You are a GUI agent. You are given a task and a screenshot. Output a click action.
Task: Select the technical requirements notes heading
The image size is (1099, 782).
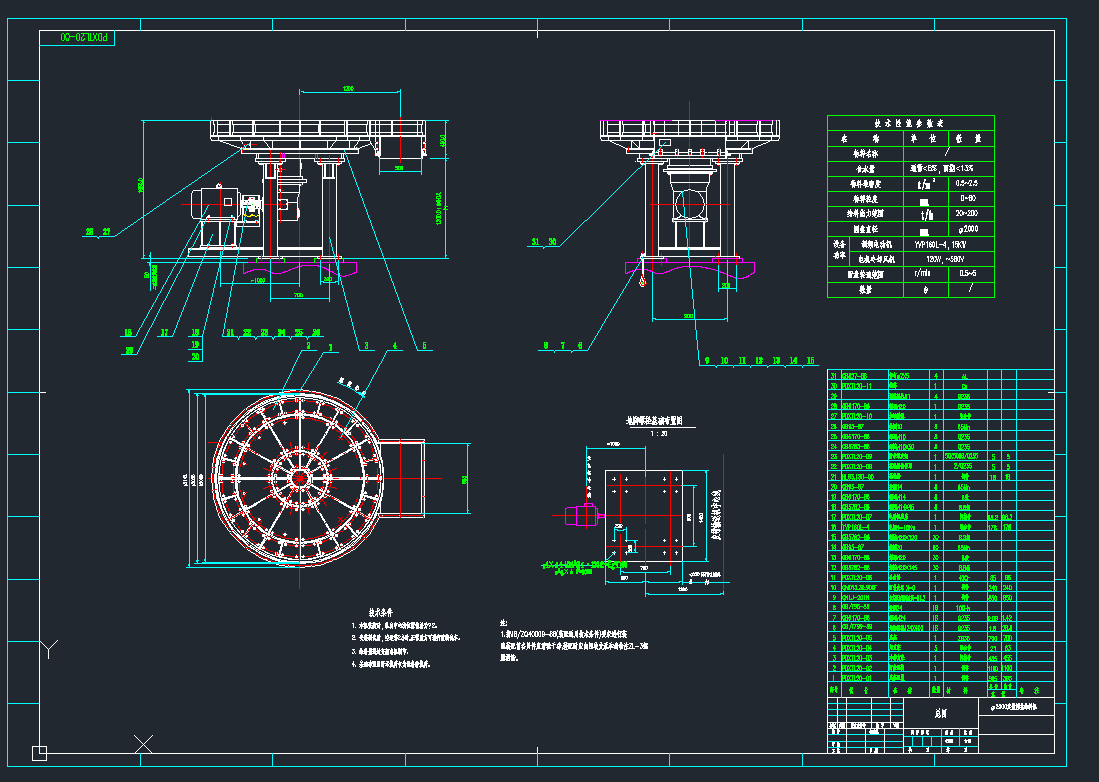(x=384, y=612)
